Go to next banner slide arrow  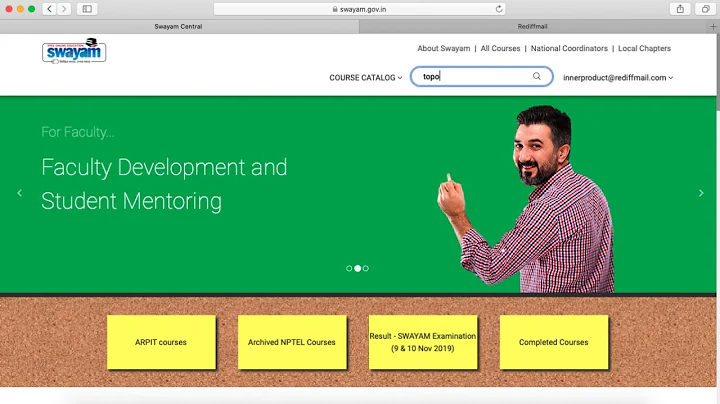tap(701, 193)
